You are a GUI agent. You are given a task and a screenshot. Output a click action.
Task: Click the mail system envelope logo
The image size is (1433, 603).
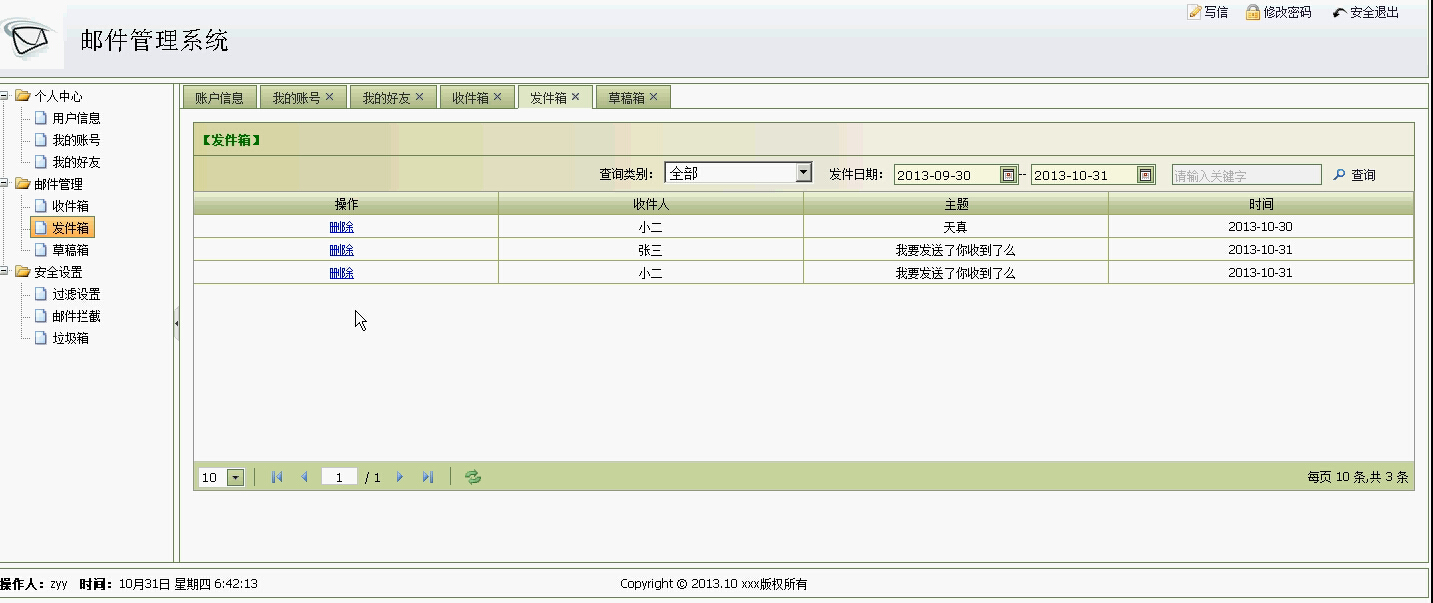tap(29, 39)
